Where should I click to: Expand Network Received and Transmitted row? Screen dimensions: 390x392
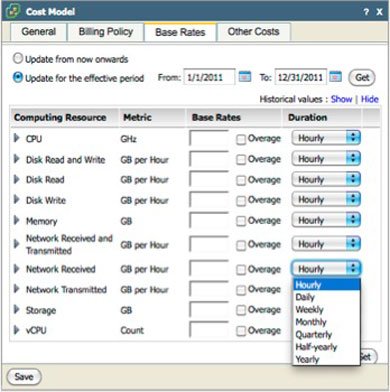point(16,244)
